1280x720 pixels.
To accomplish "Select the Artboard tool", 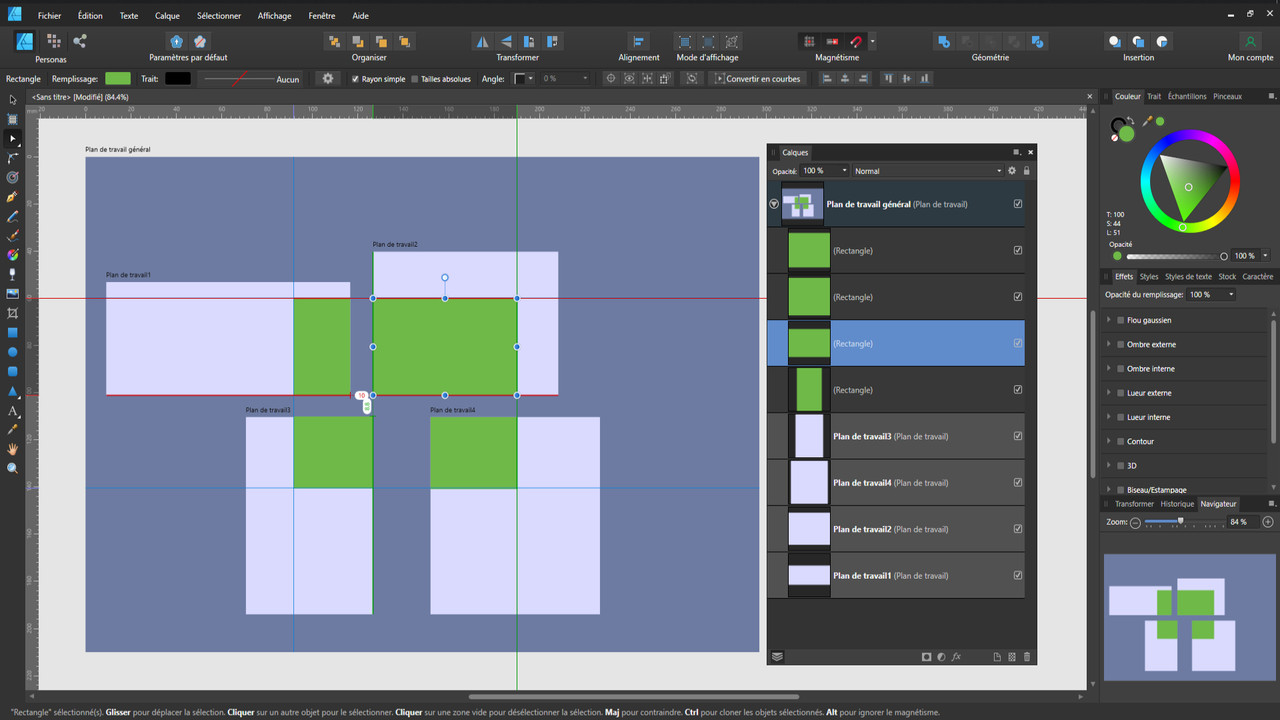I will (13, 119).
